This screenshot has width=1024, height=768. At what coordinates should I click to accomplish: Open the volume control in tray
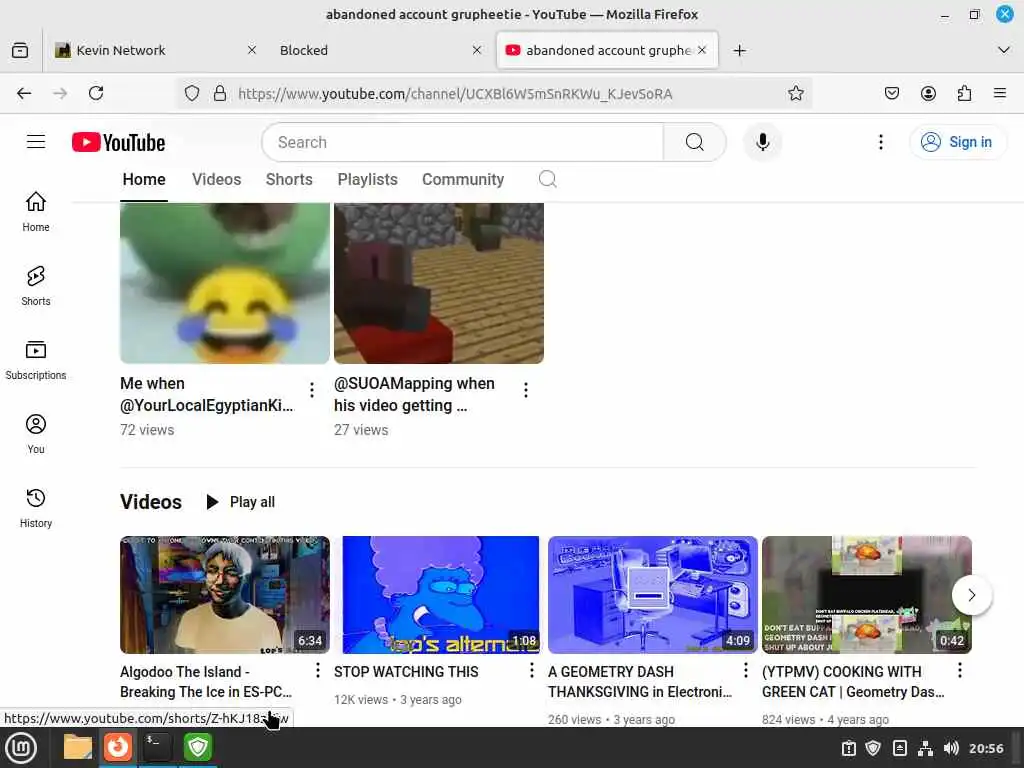951,748
